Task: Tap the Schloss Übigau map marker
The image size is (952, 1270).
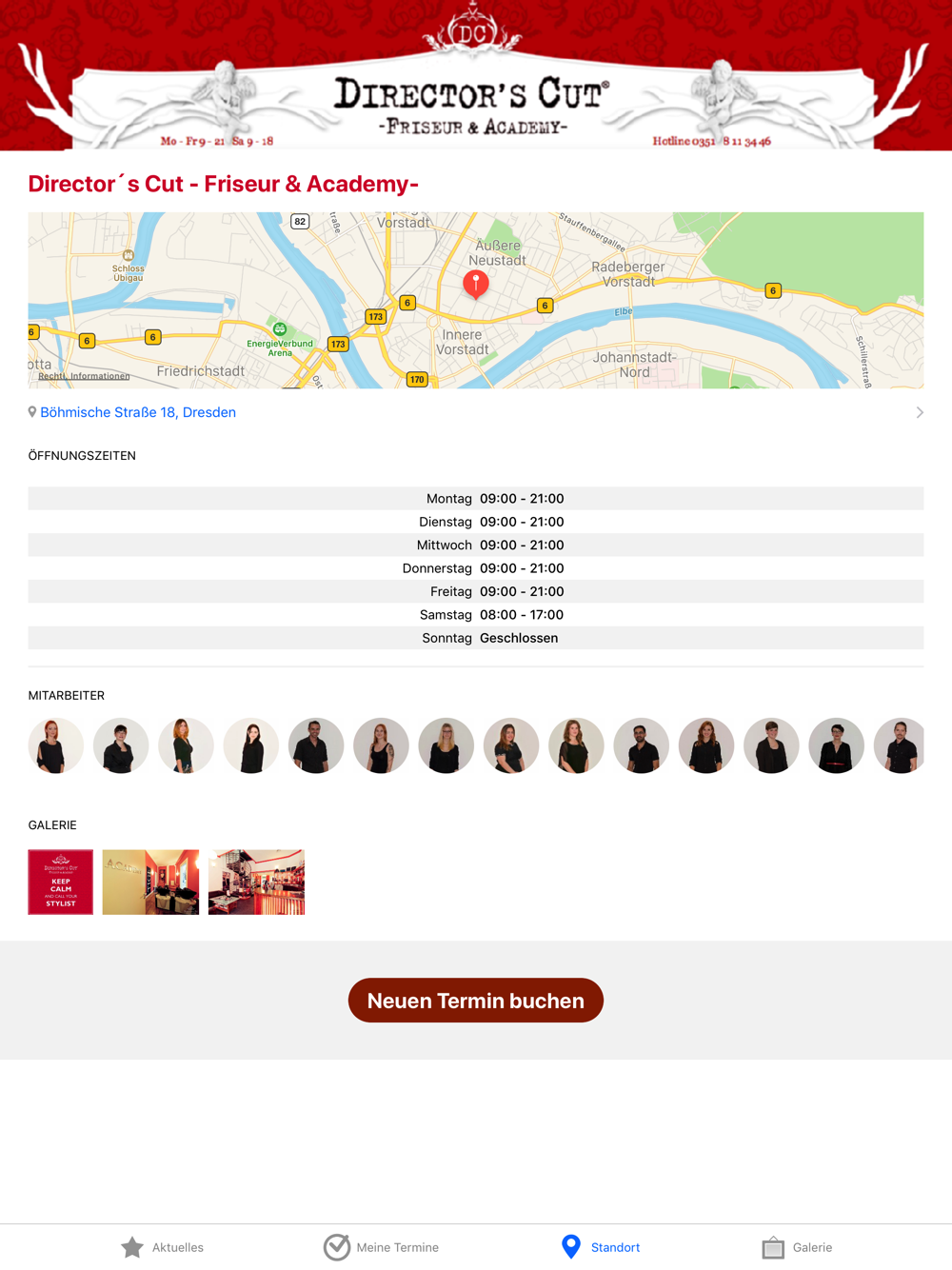Action: [x=129, y=255]
